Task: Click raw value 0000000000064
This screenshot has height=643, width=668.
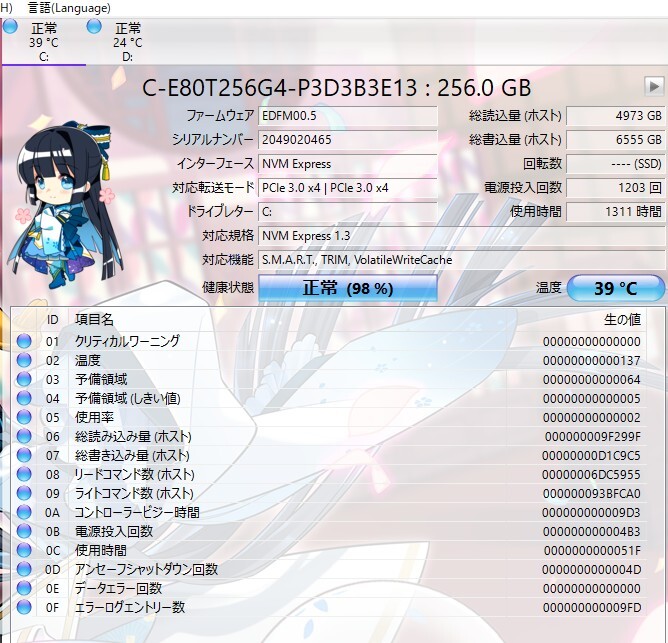Action: point(592,379)
